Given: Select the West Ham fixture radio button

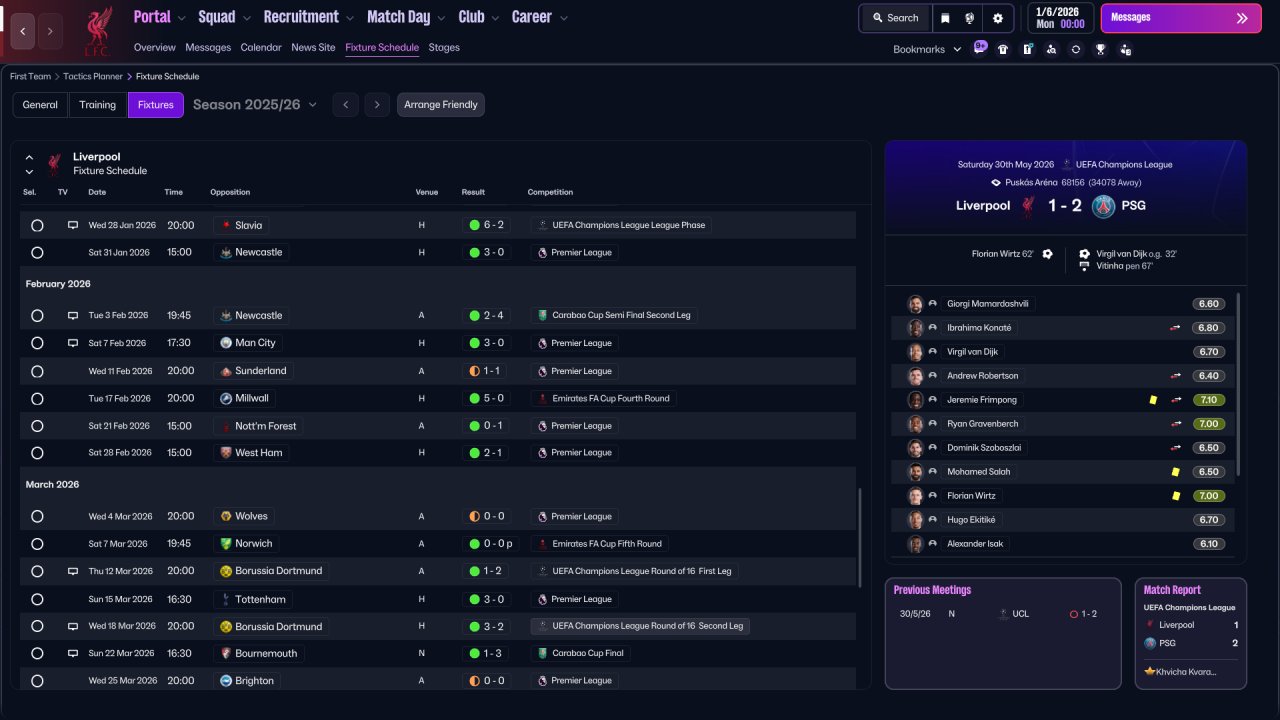Looking at the screenshot, I should [37, 454].
